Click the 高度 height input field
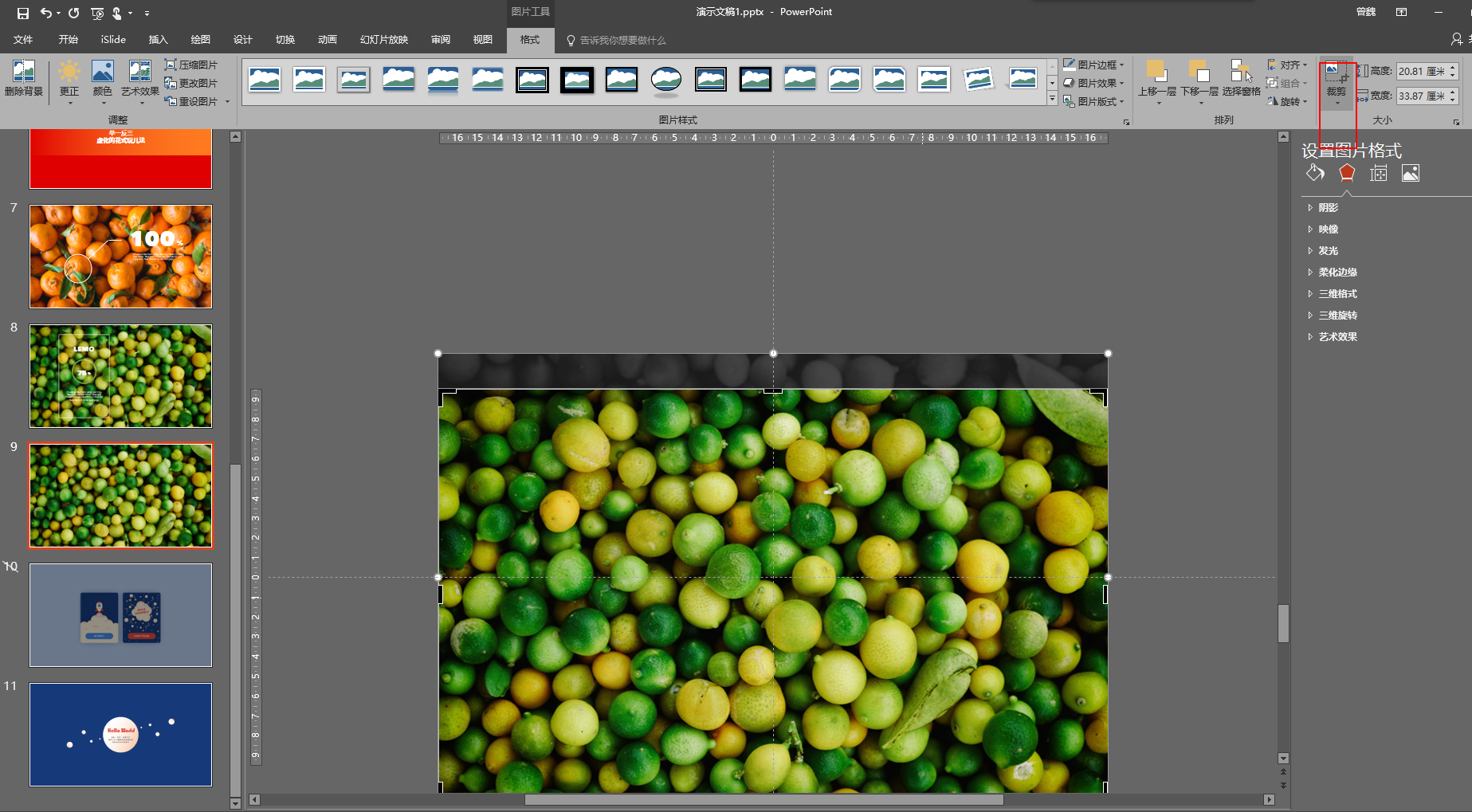The height and width of the screenshot is (812, 1472). pos(1422,71)
